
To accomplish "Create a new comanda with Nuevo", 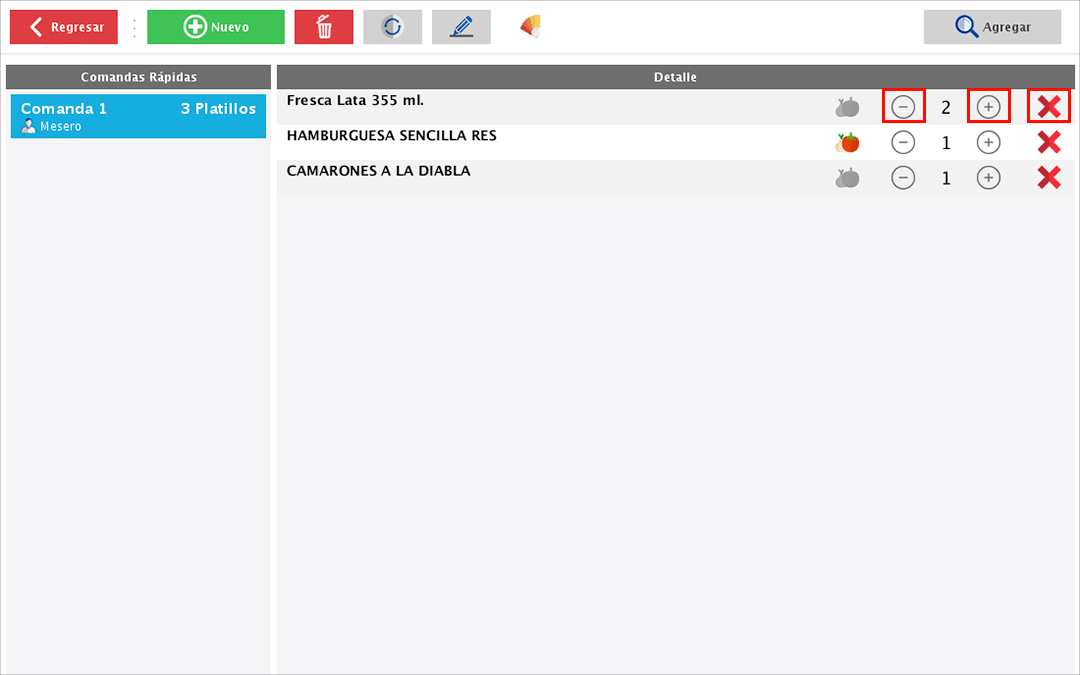I will tap(215, 28).
